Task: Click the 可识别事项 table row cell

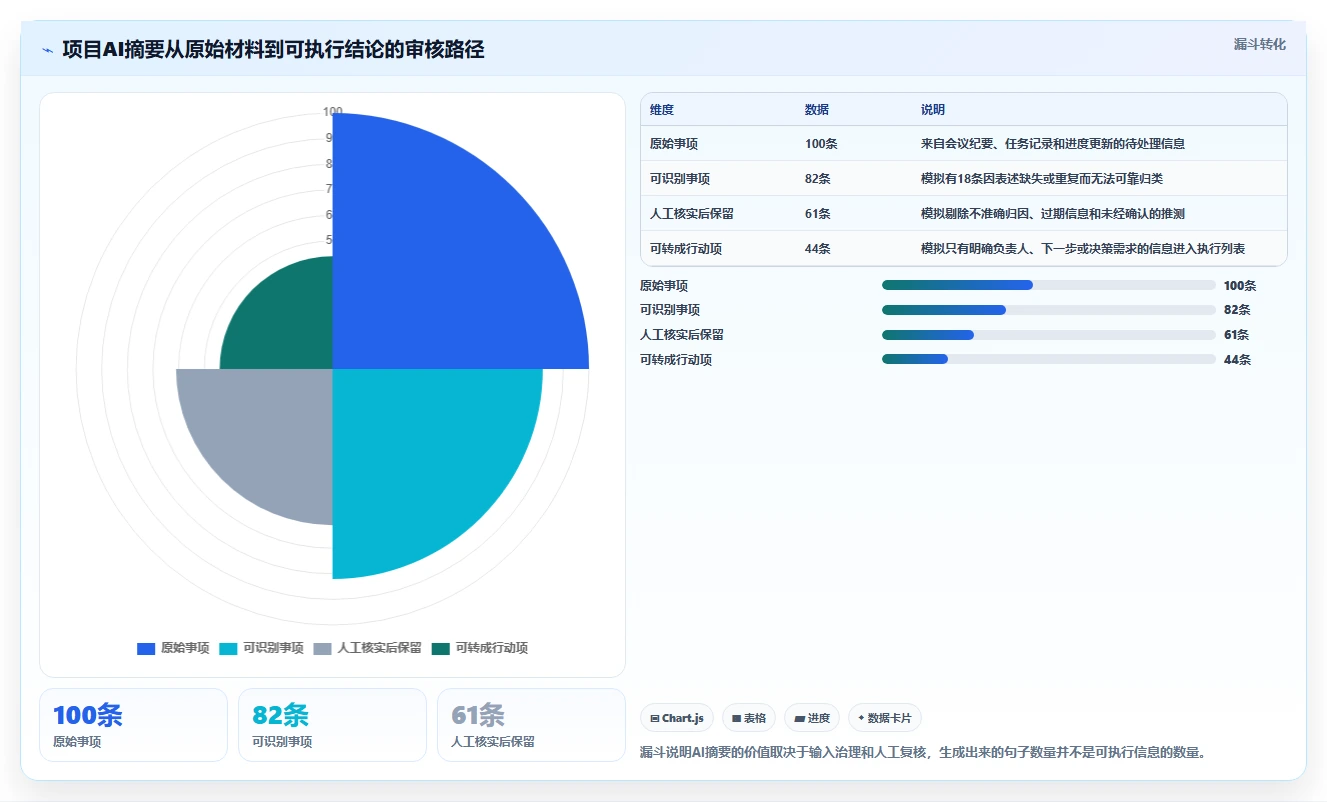Action: [x=680, y=179]
